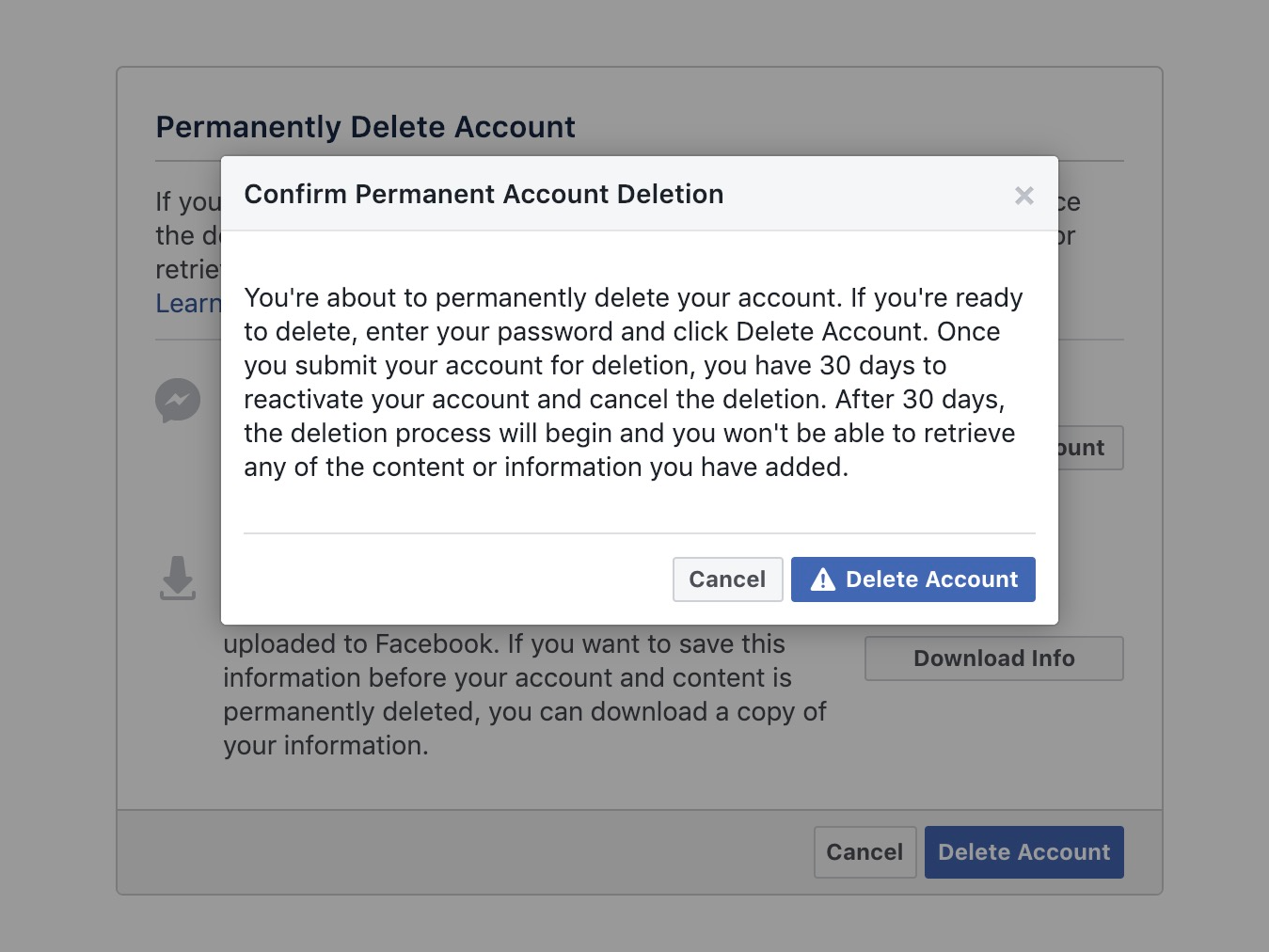Close the confirmation dialog with the X
The image size is (1269, 952).
[1024, 195]
